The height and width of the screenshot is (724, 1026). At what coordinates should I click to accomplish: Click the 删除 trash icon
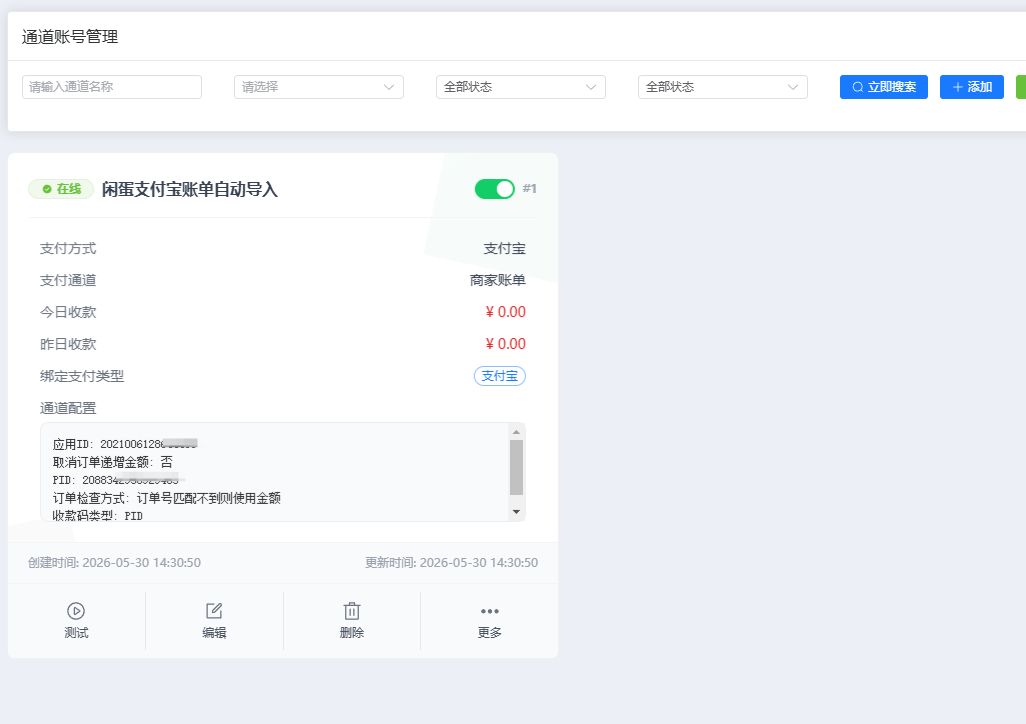click(x=352, y=611)
